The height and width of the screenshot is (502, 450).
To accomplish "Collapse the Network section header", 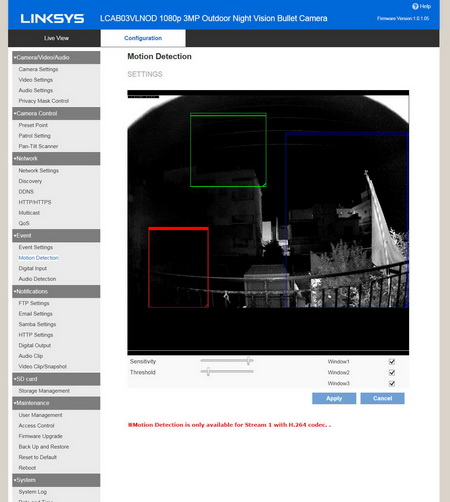I will pos(56,159).
